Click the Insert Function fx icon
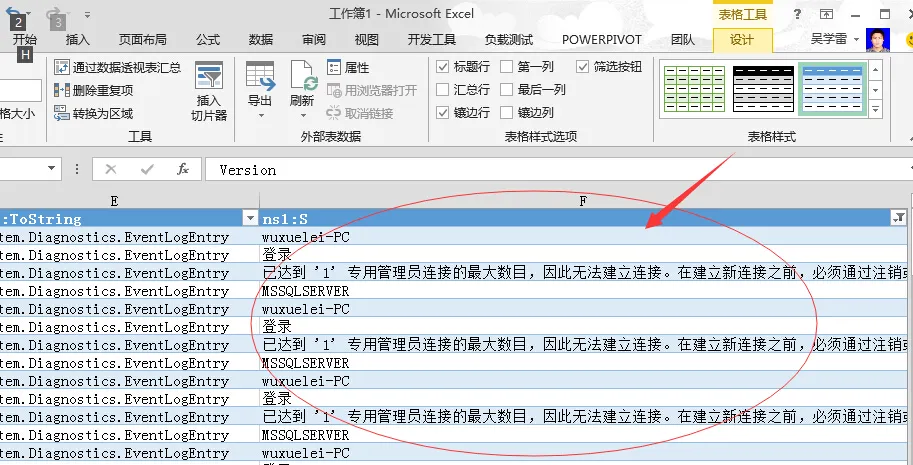913x465 pixels. [x=183, y=169]
